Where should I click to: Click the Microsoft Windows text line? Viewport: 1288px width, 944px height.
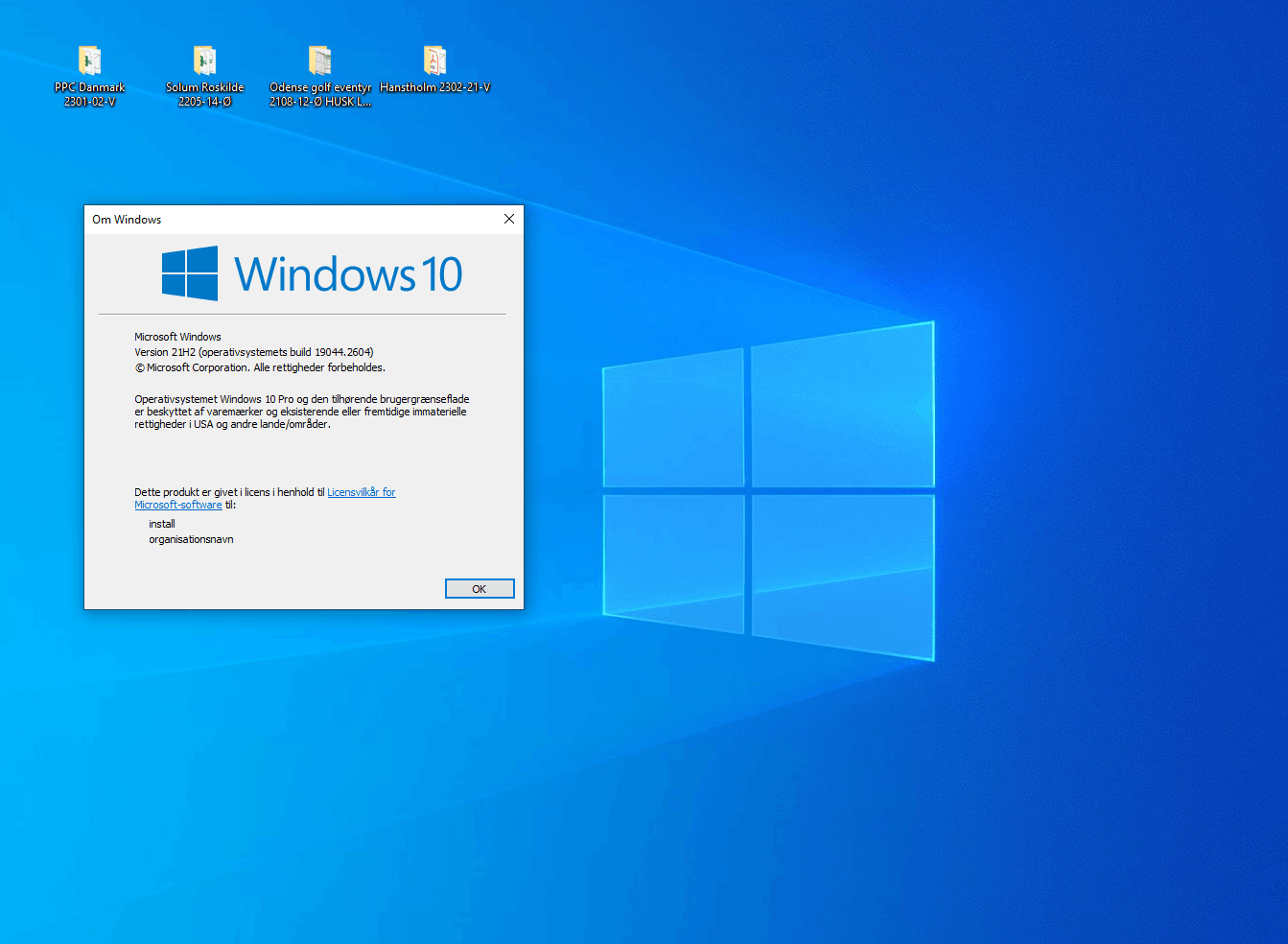pos(177,337)
